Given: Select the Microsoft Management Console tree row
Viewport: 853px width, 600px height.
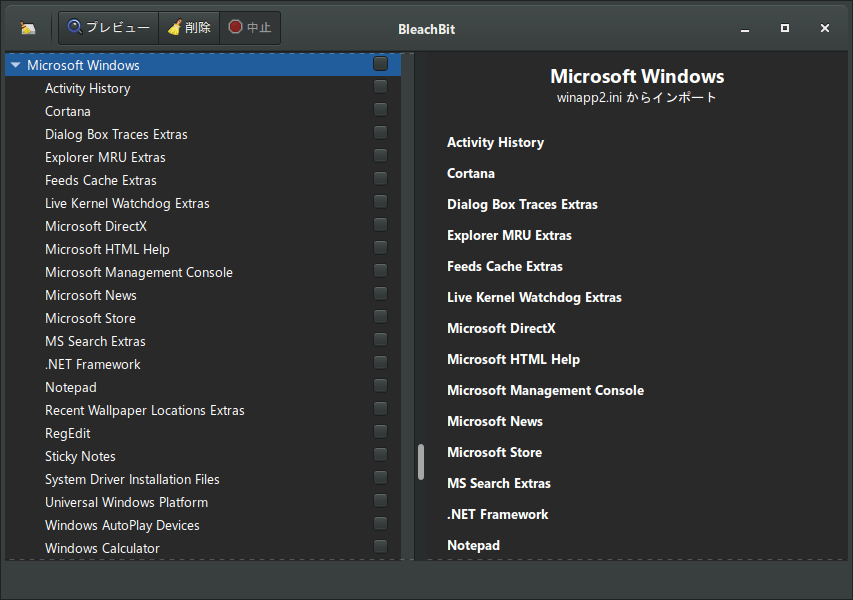Looking at the screenshot, I should pos(203,272).
